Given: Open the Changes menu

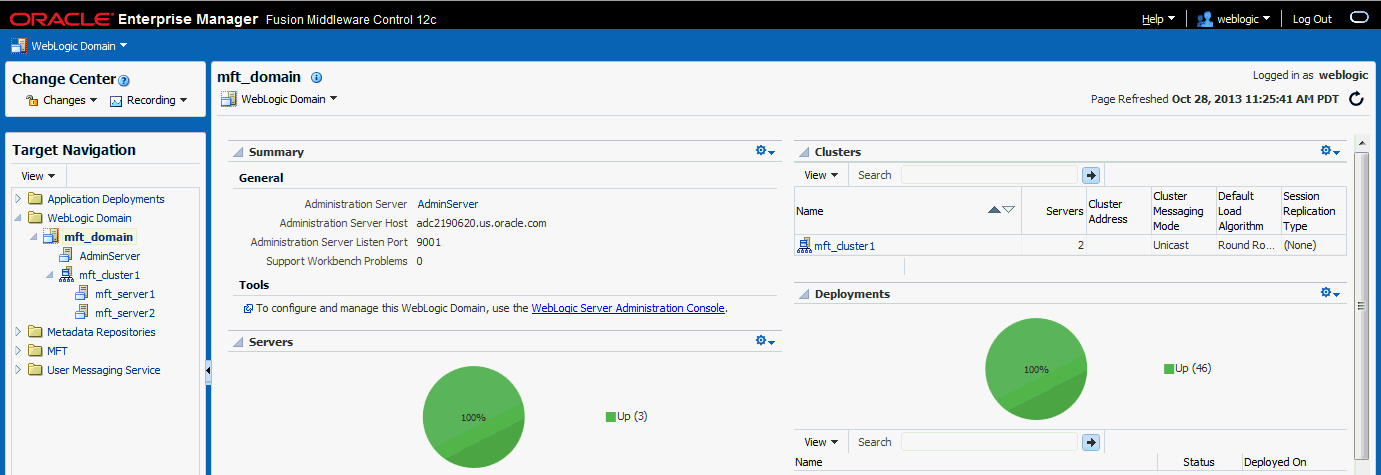Looking at the screenshot, I should pyautogui.click(x=70, y=100).
